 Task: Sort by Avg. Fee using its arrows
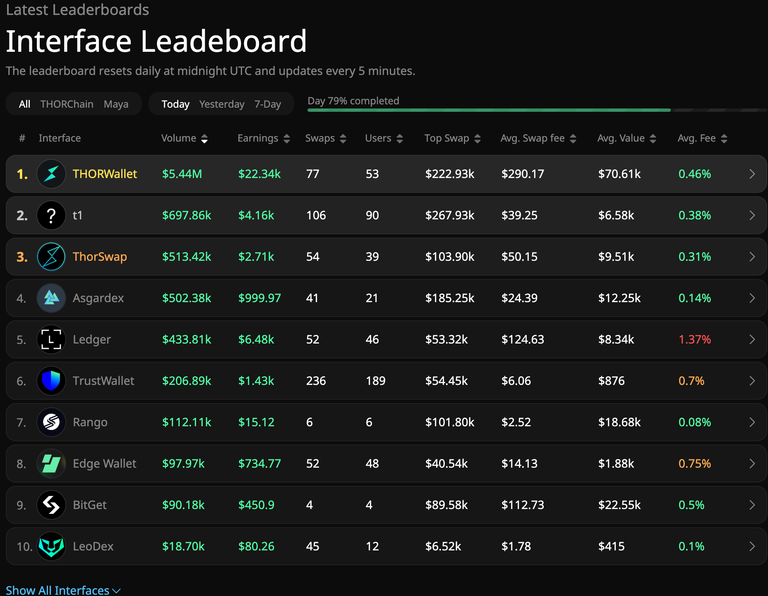pos(724,139)
